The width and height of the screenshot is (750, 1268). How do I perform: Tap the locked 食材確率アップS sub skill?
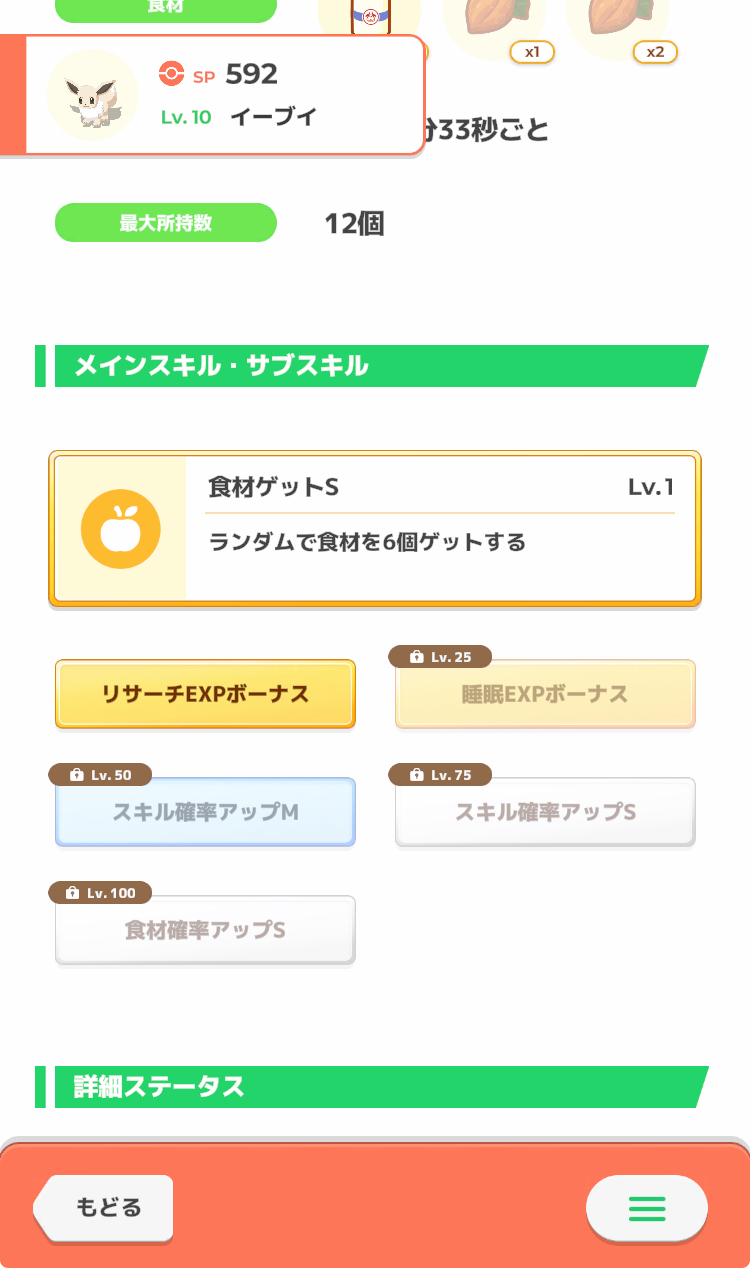205,930
